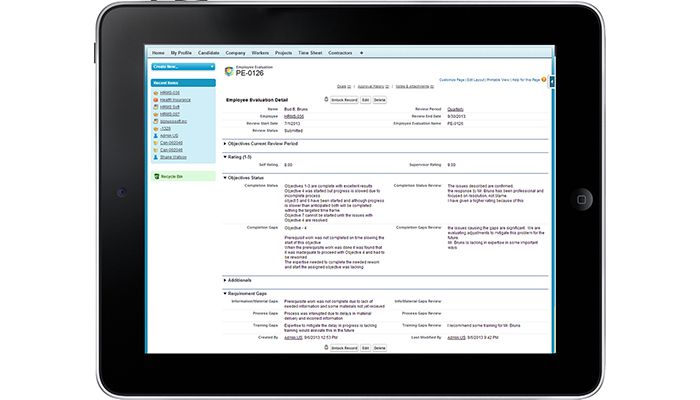Click the Recycle Bin icon in sidebar
Viewport: 700px width, 400px height.
pyautogui.click(x=156, y=176)
